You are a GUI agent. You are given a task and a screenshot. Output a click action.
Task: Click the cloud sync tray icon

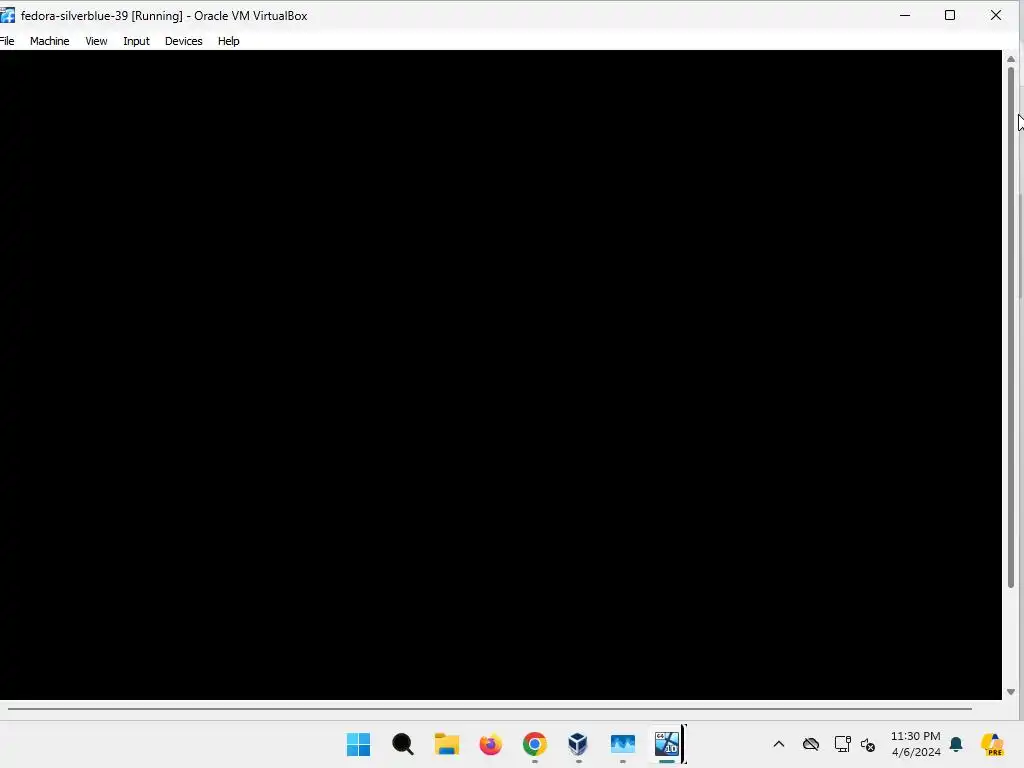(810, 744)
